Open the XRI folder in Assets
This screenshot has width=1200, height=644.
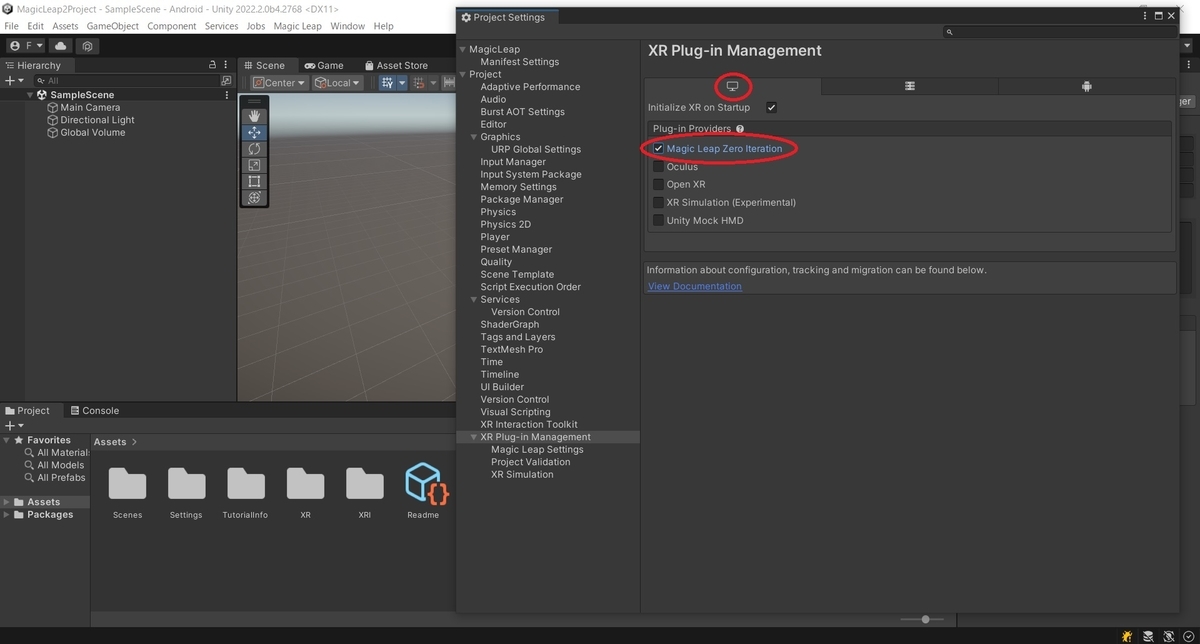click(364, 492)
